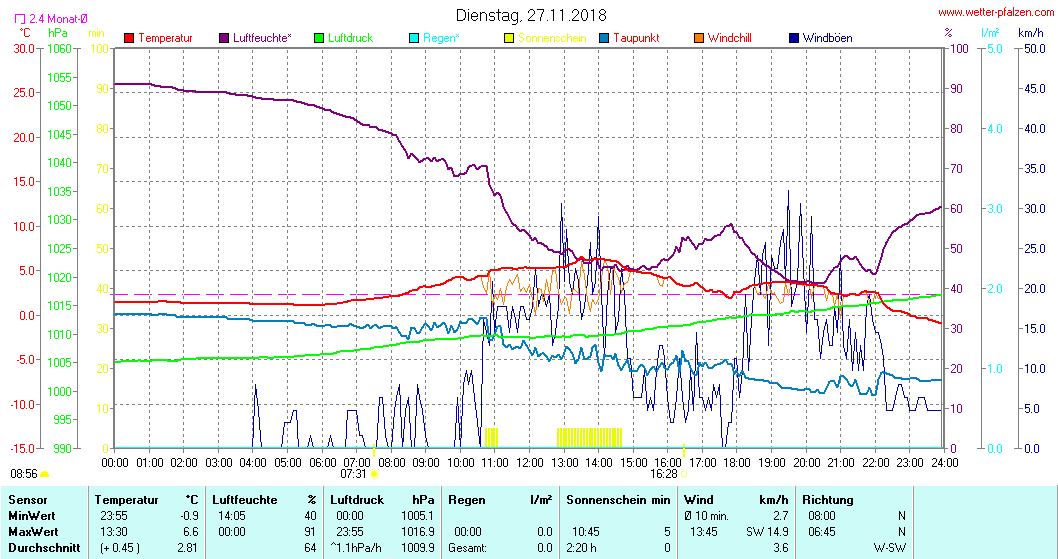Click the W-SW prevailing direction value
The width and height of the screenshot is (1058, 559).
pos(890,548)
